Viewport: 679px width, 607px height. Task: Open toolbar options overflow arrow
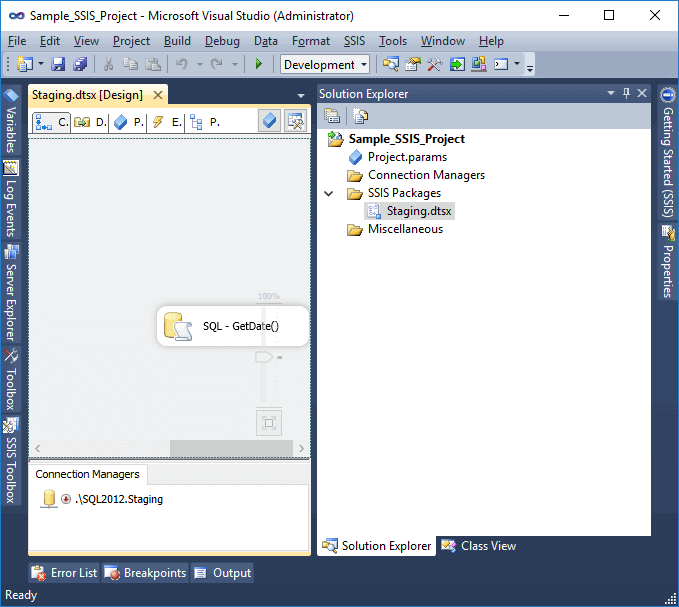coord(530,67)
